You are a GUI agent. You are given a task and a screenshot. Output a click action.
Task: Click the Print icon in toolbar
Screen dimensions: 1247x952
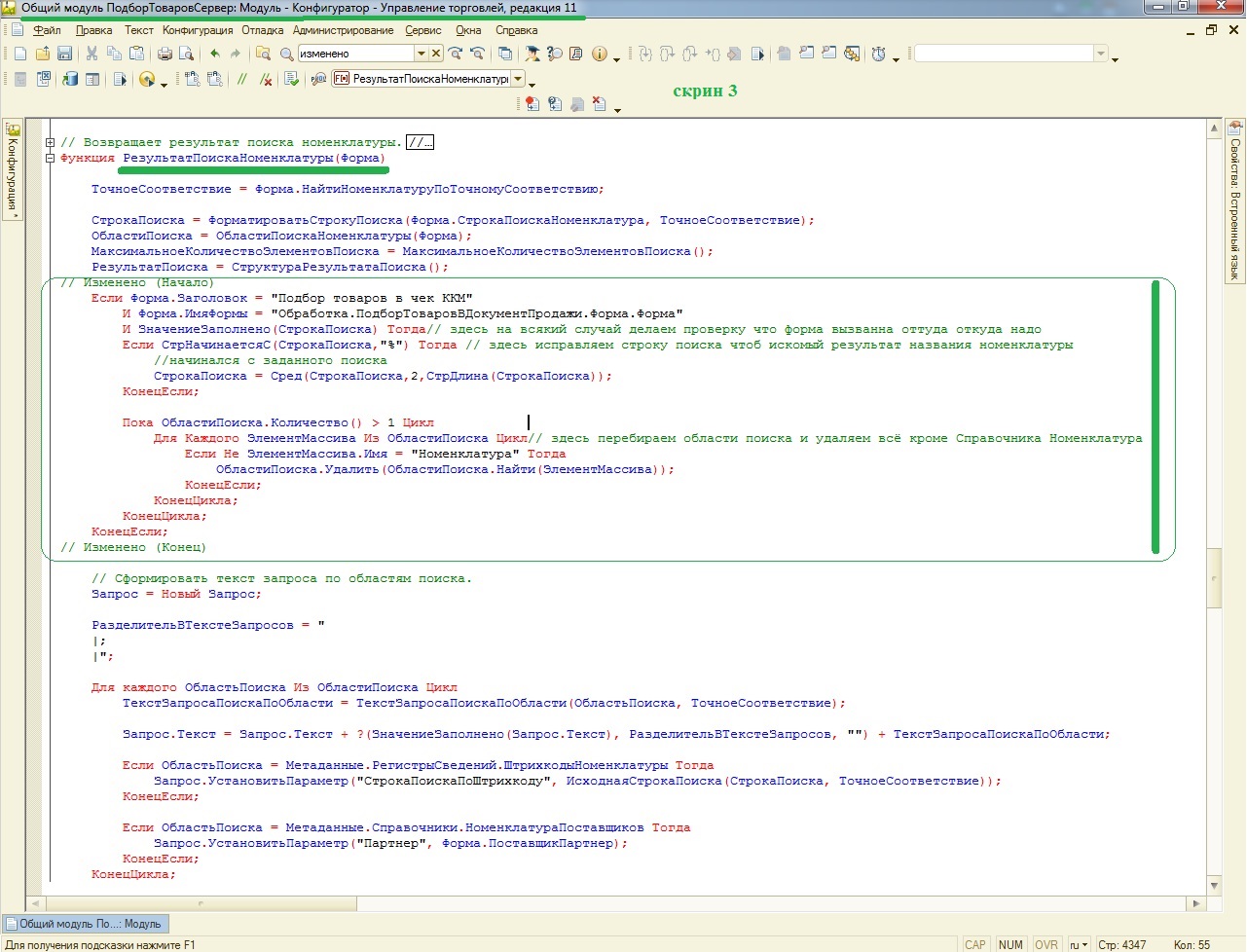point(165,54)
